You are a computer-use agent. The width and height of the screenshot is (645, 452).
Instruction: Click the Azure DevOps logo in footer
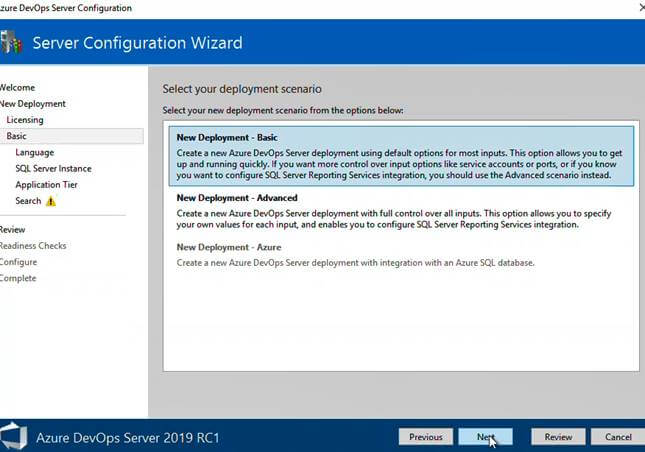[13, 436]
